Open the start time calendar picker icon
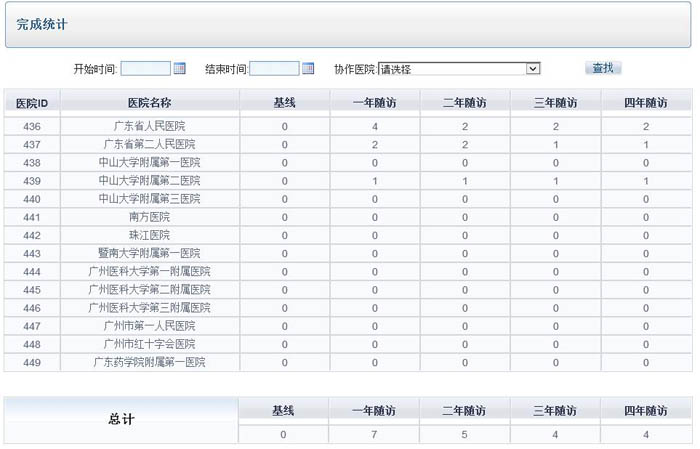This screenshot has width=700, height=449. tap(179, 69)
